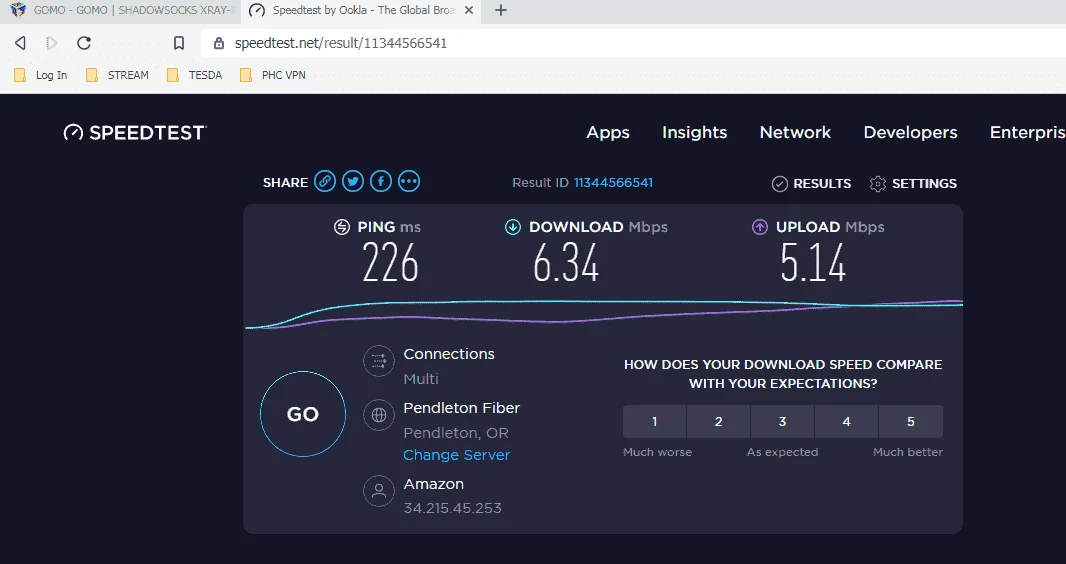
Task: Rate download speed 4
Action: [846, 422]
